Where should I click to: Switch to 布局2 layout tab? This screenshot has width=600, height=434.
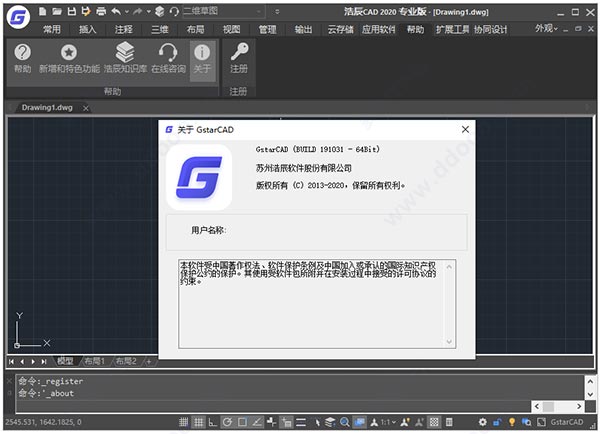[126, 361]
